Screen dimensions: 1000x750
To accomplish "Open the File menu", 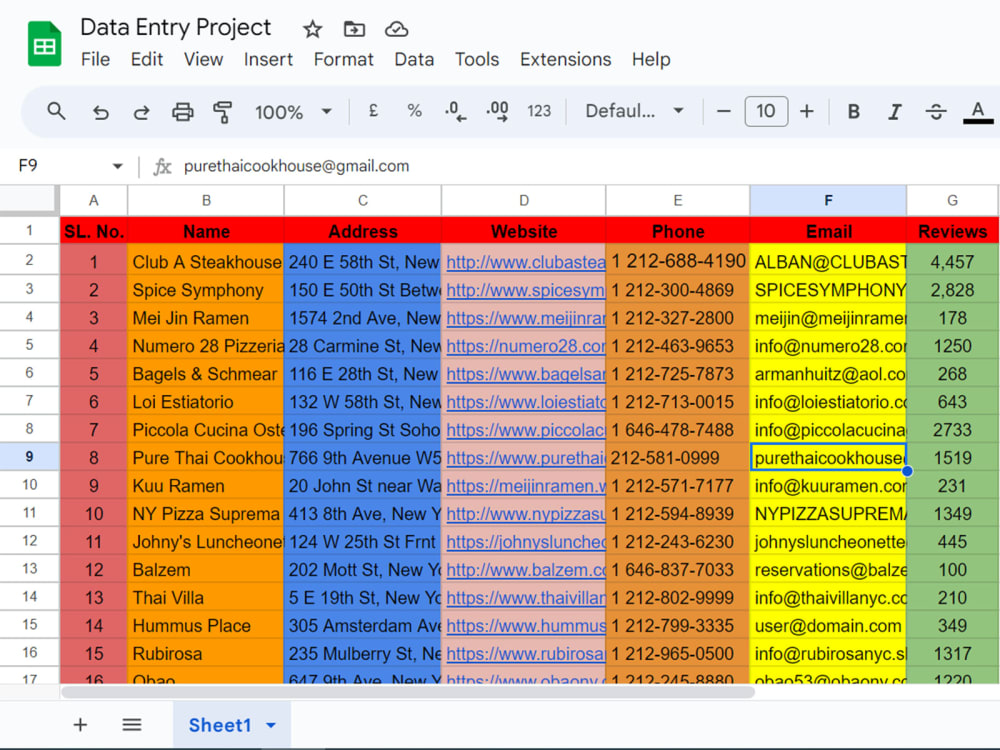I will coord(96,59).
